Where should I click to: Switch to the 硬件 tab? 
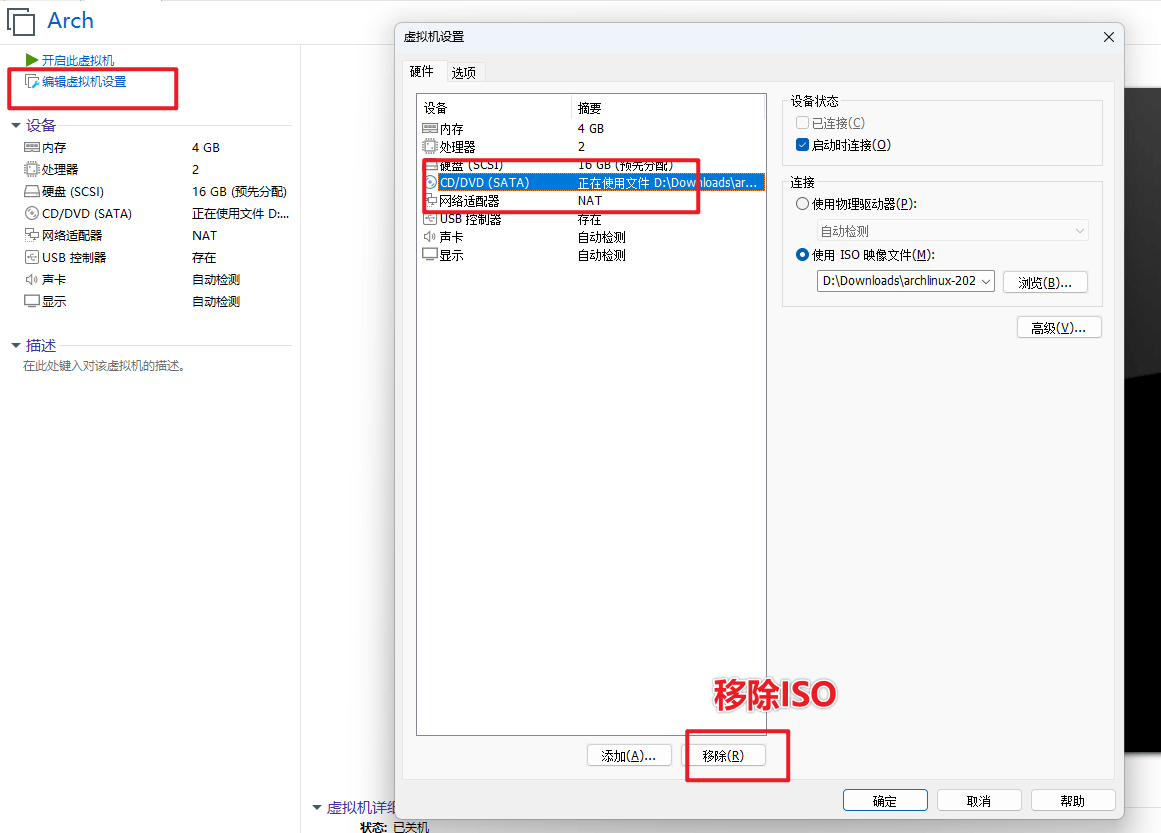point(422,72)
